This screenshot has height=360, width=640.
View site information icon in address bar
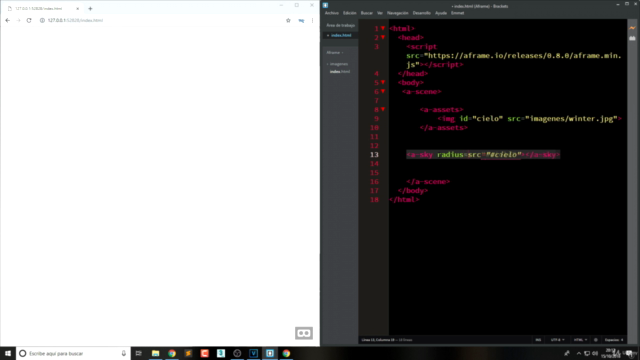coord(42,20)
